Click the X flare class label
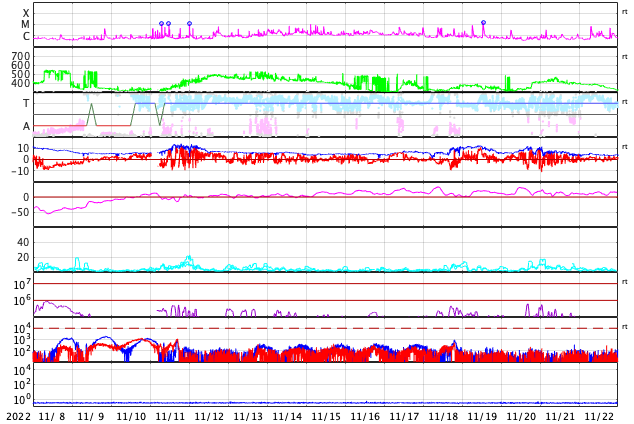 tap(26, 13)
